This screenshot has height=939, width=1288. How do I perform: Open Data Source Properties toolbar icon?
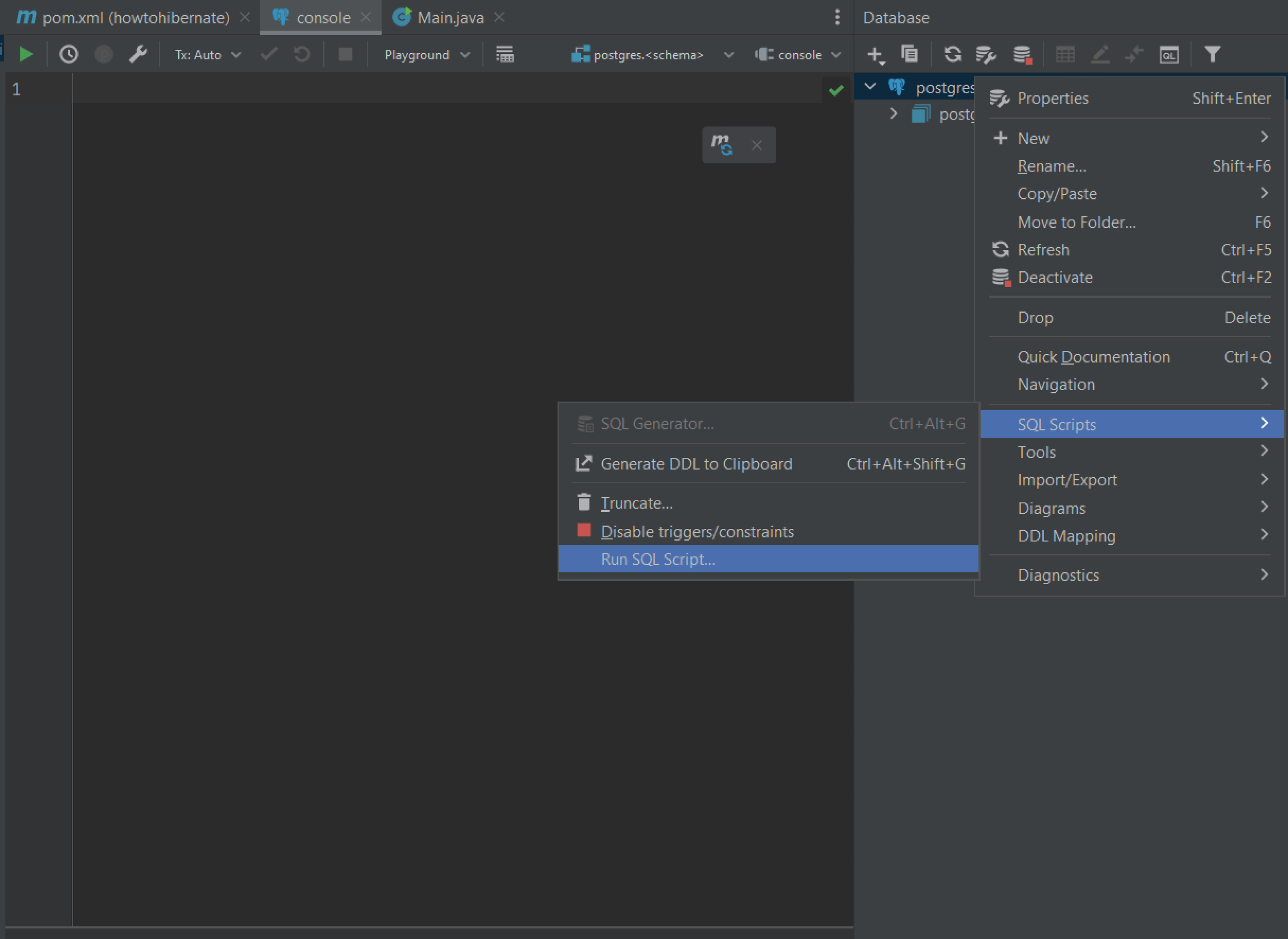click(986, 55)
